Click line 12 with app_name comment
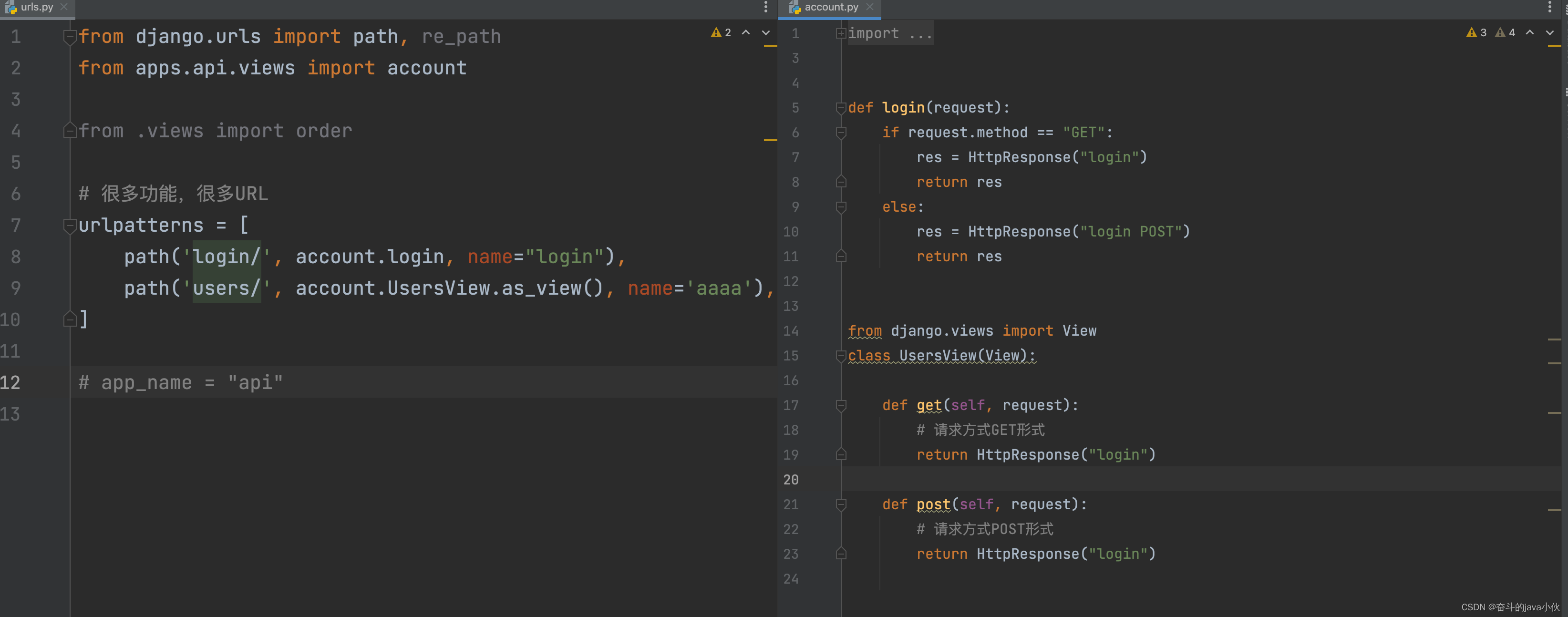 click(x=181, y=383)
